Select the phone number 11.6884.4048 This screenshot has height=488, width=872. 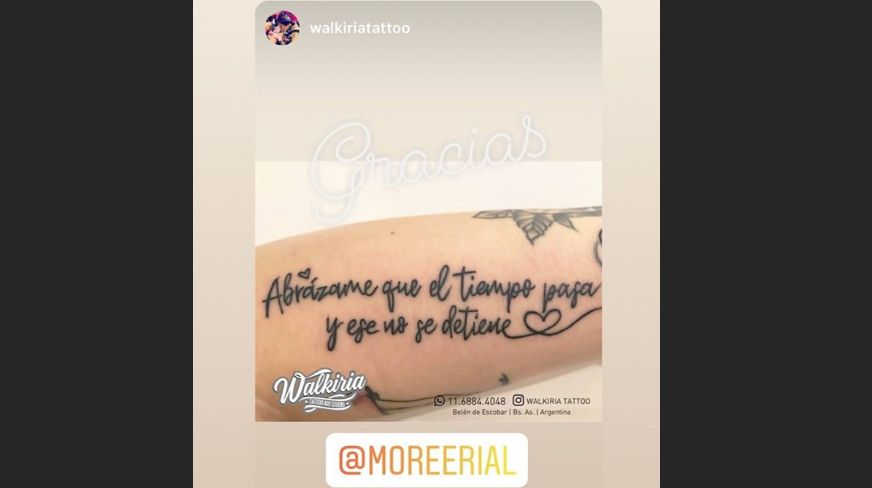(x=477, y=401)
